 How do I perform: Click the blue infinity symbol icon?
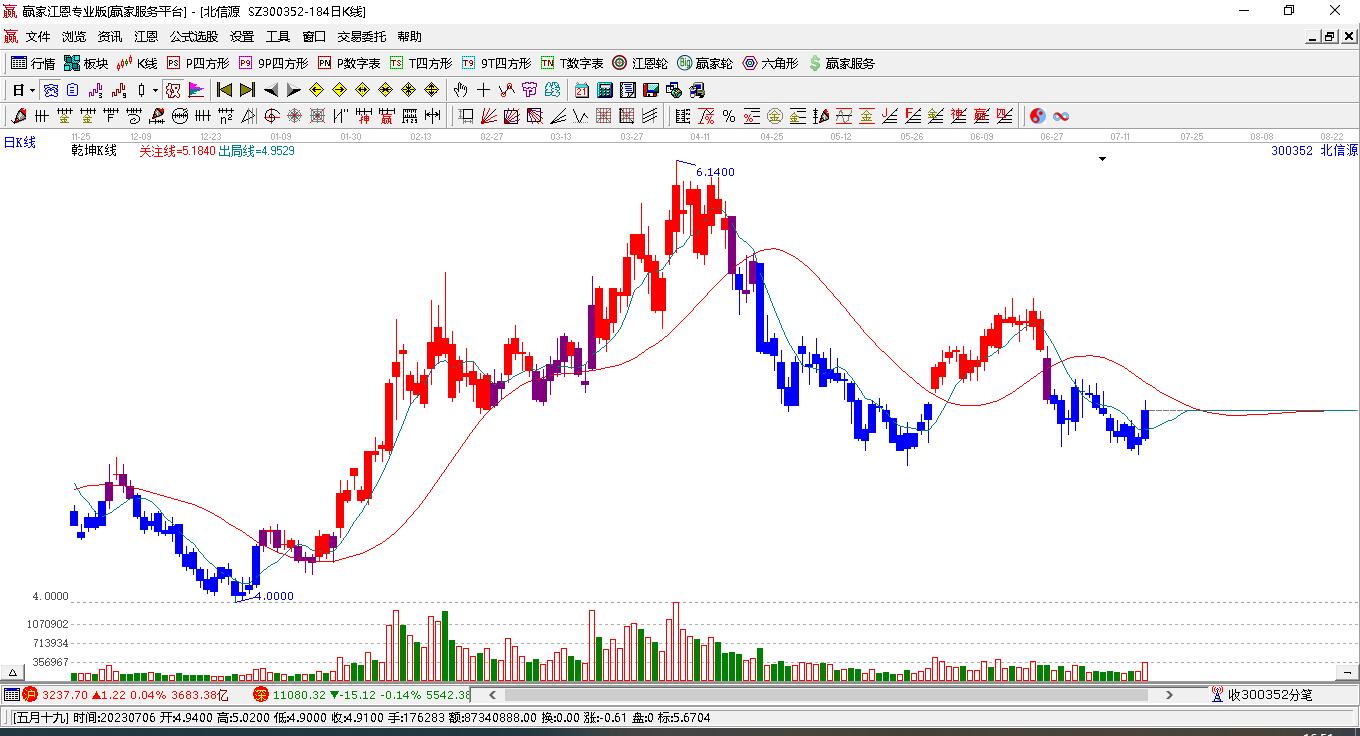click(1061, 116)
